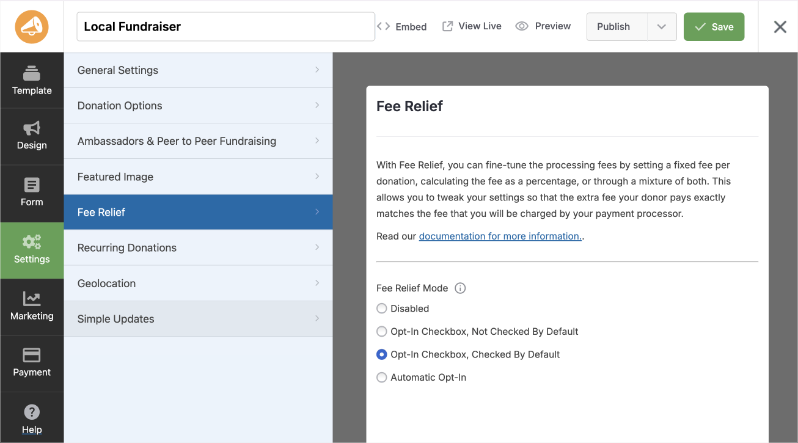
Task: Open Recurring Donations menu item
Action: [198, 247]
